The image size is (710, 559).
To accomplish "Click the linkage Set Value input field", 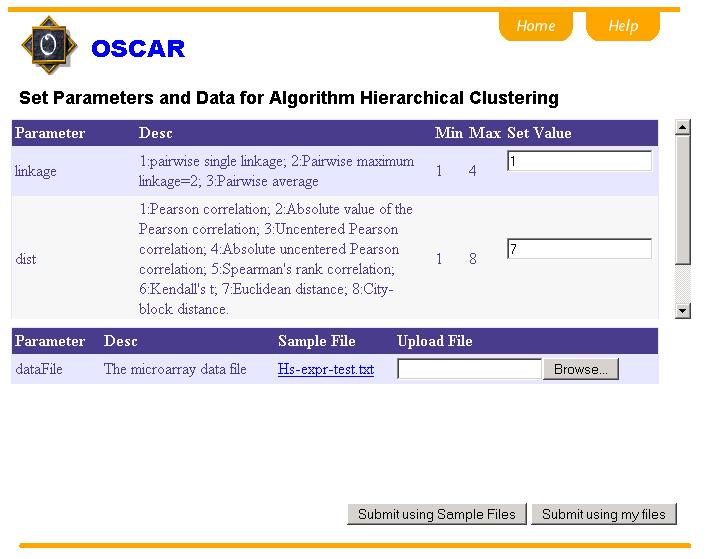I will pyautogui.click(x=579, y=161).
